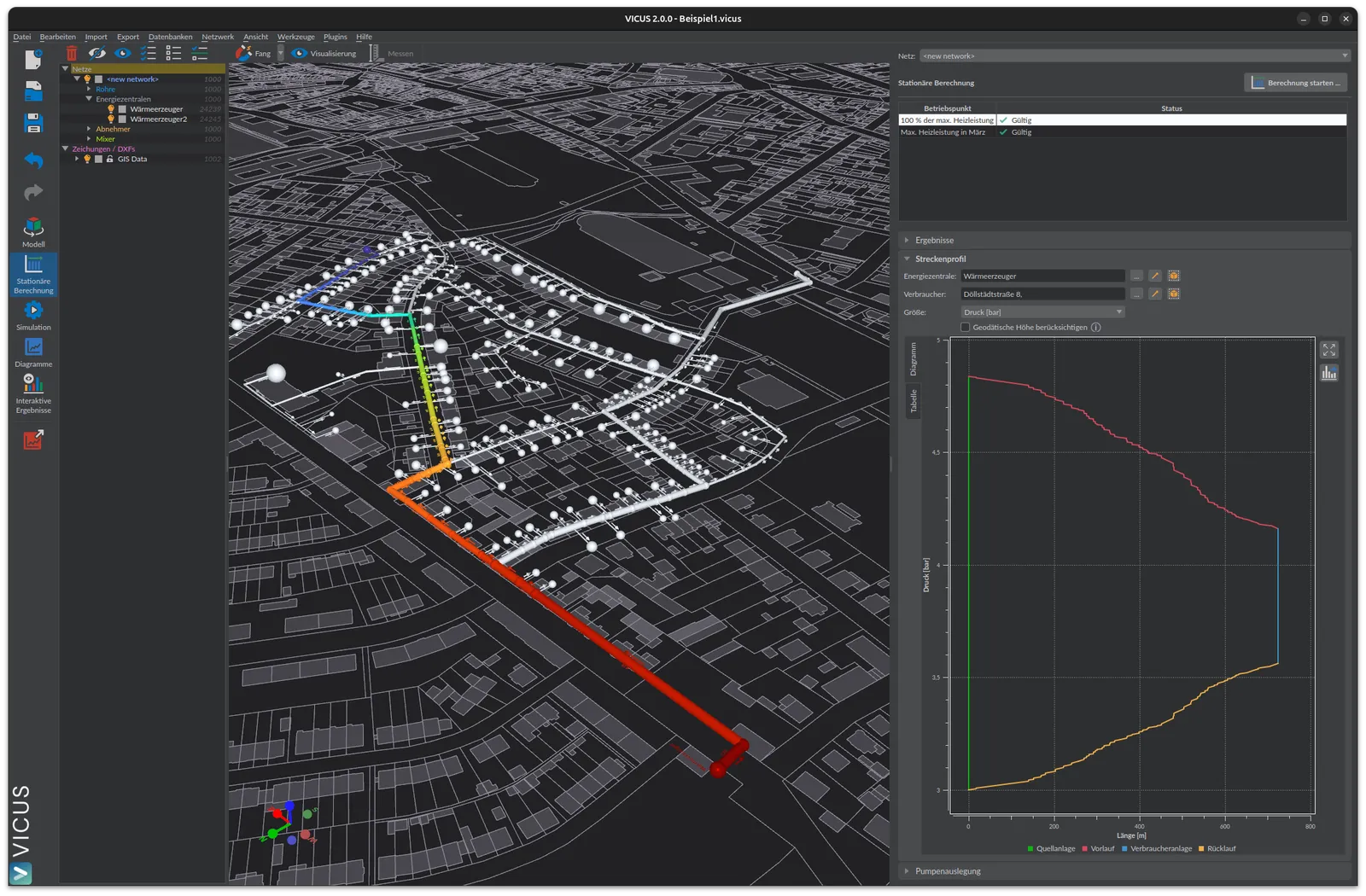Undo the last action with the blue arrow
1366x896 pixels.
(33, 160)
